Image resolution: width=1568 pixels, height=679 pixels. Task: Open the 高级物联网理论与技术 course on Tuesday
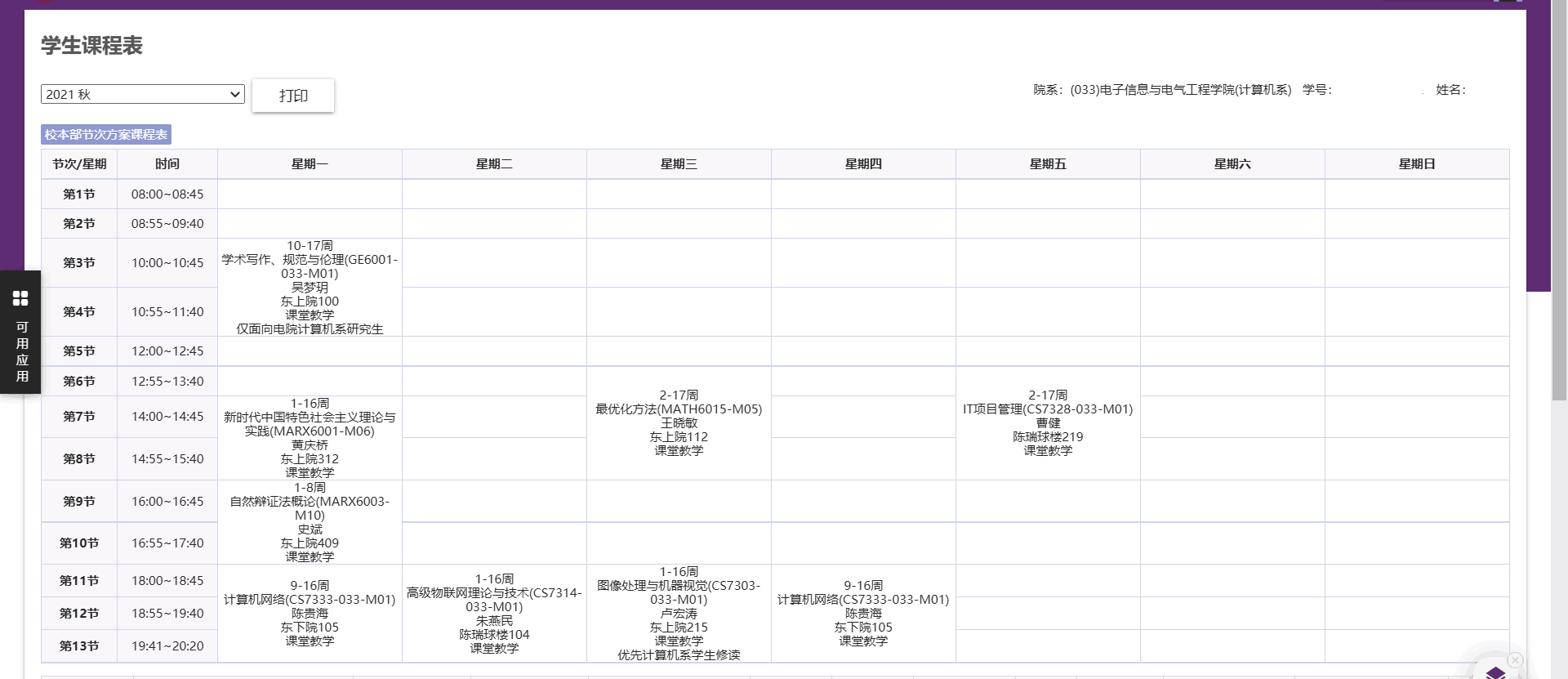(x=494, y=613)
